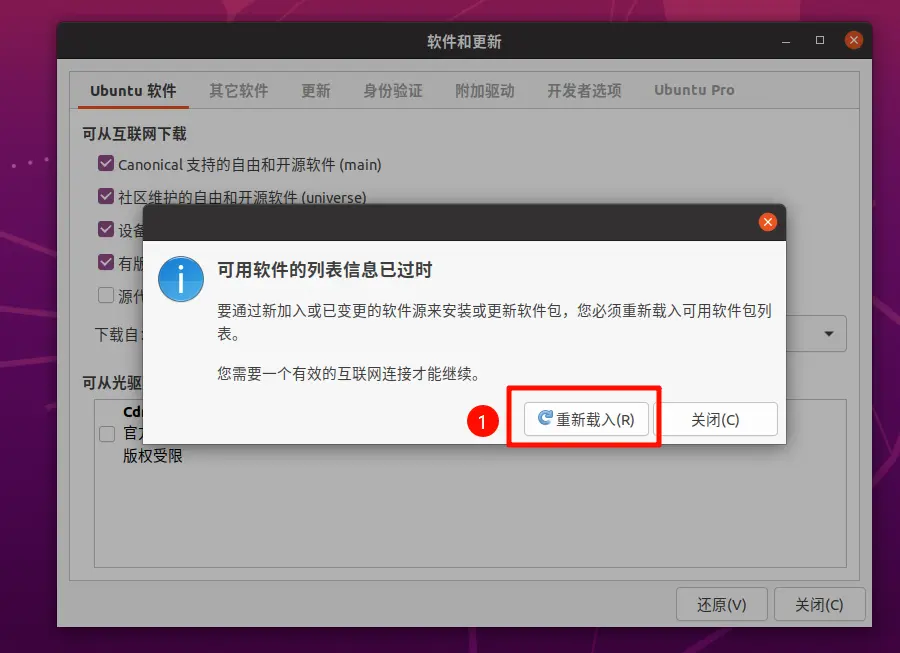This screenshot has height=653, width=900.
Task: Toggle the Canonical main software checkbox
Action: [106, 164]
